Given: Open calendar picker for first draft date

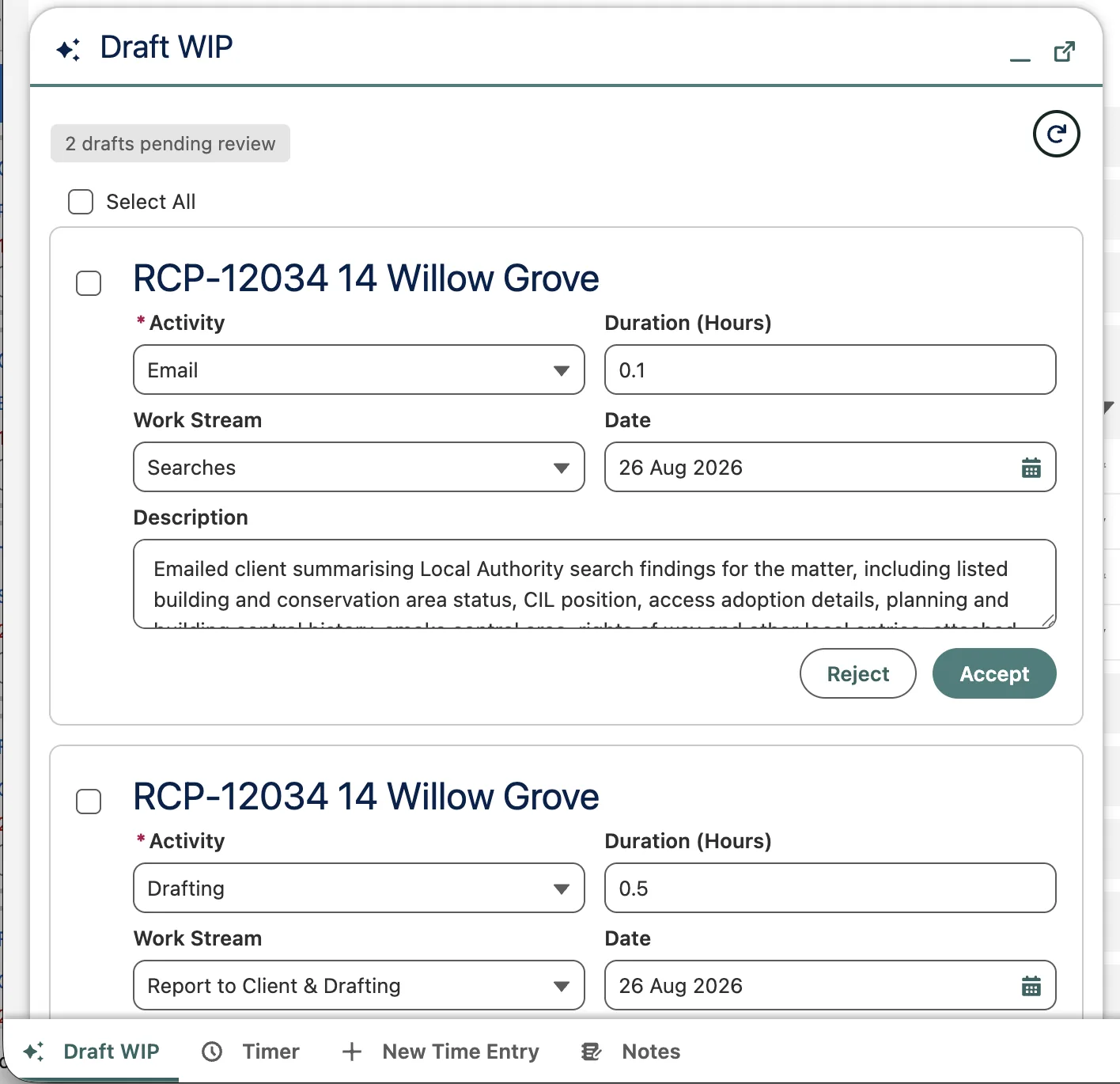Looking at the screenshot, I should (x=1031, y=468).
